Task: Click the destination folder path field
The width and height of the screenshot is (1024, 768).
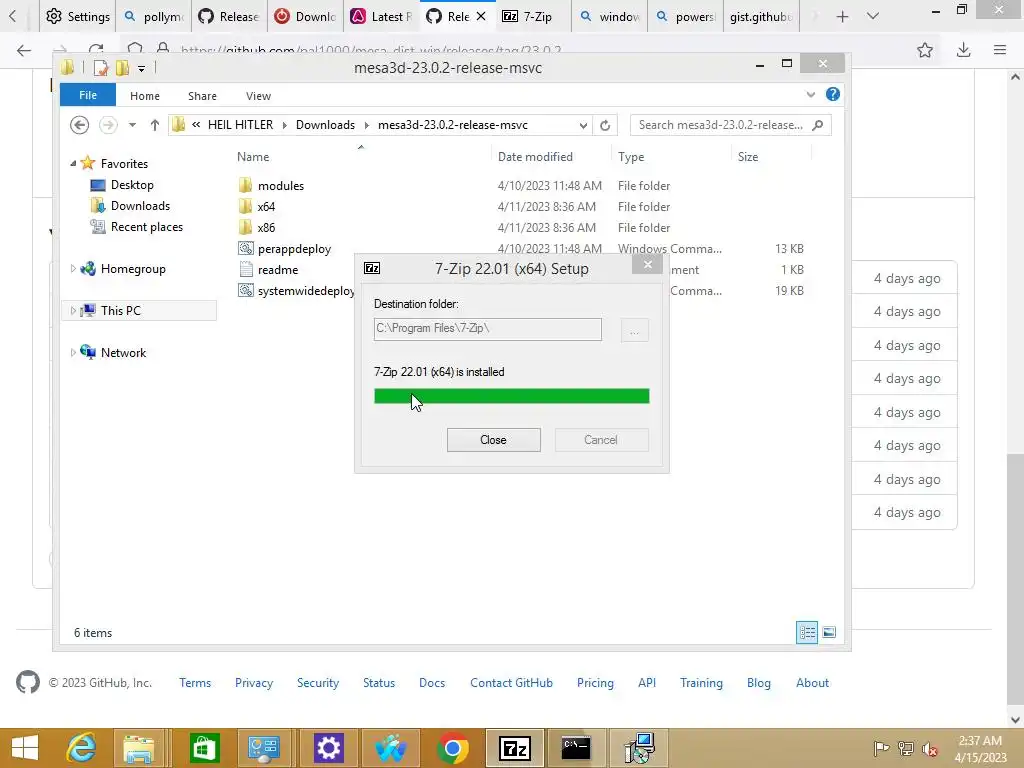Action: pos(488,329)
